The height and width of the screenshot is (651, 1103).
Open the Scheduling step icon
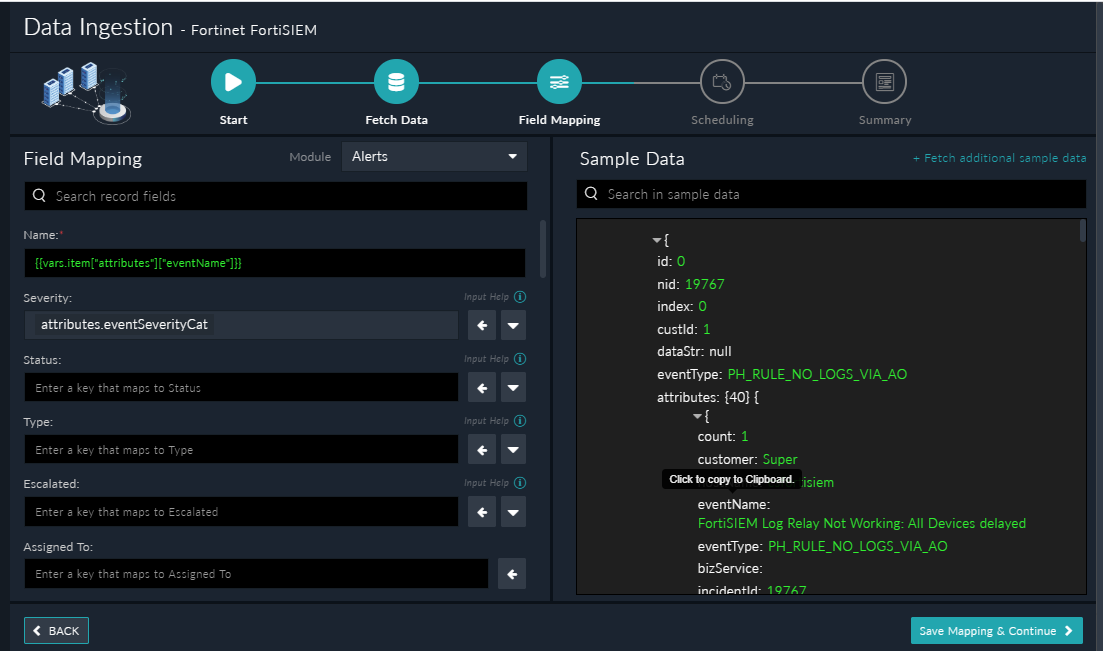[x=722, y=81]
